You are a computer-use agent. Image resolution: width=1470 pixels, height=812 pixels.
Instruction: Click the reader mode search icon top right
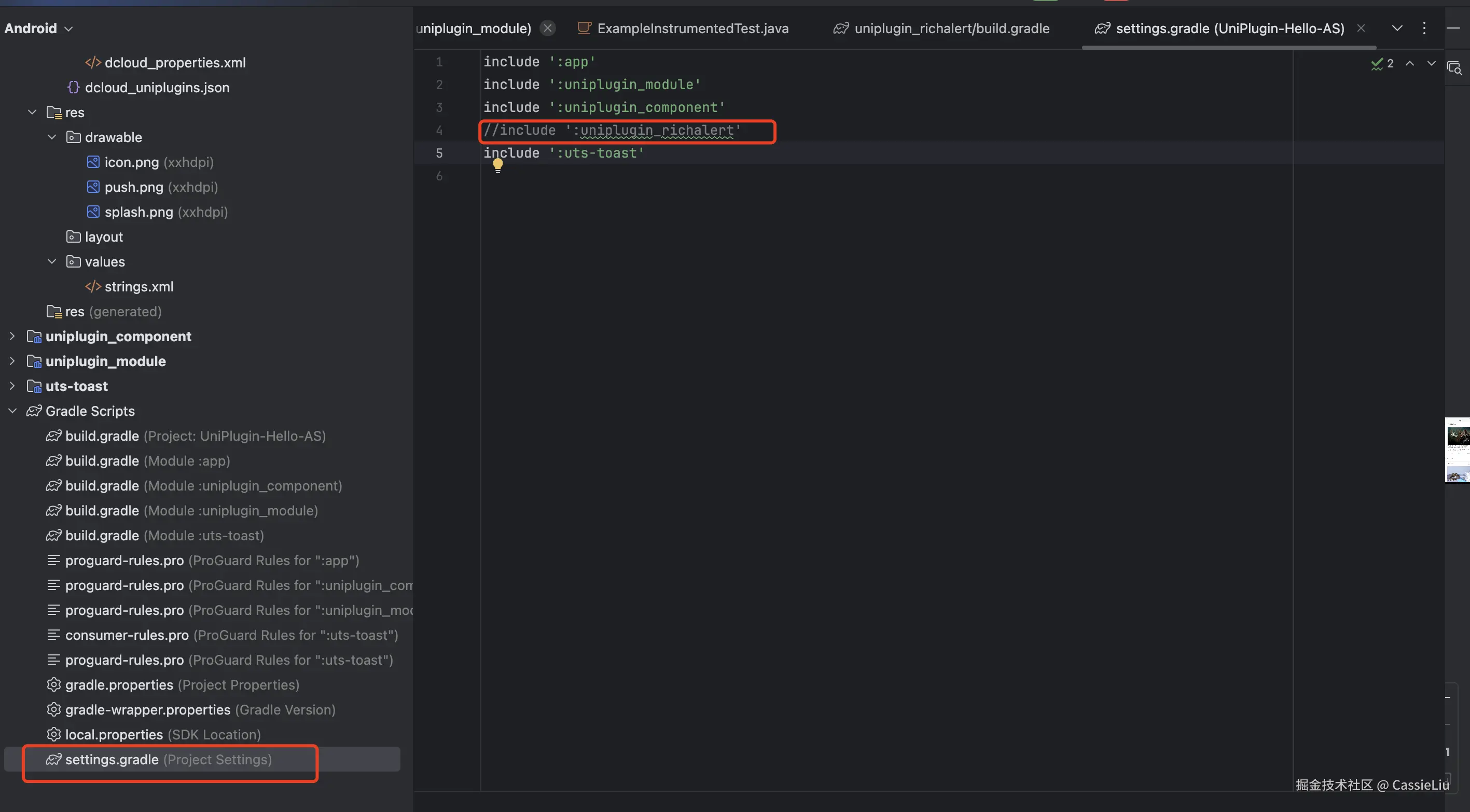click(x=1454, y=68)
